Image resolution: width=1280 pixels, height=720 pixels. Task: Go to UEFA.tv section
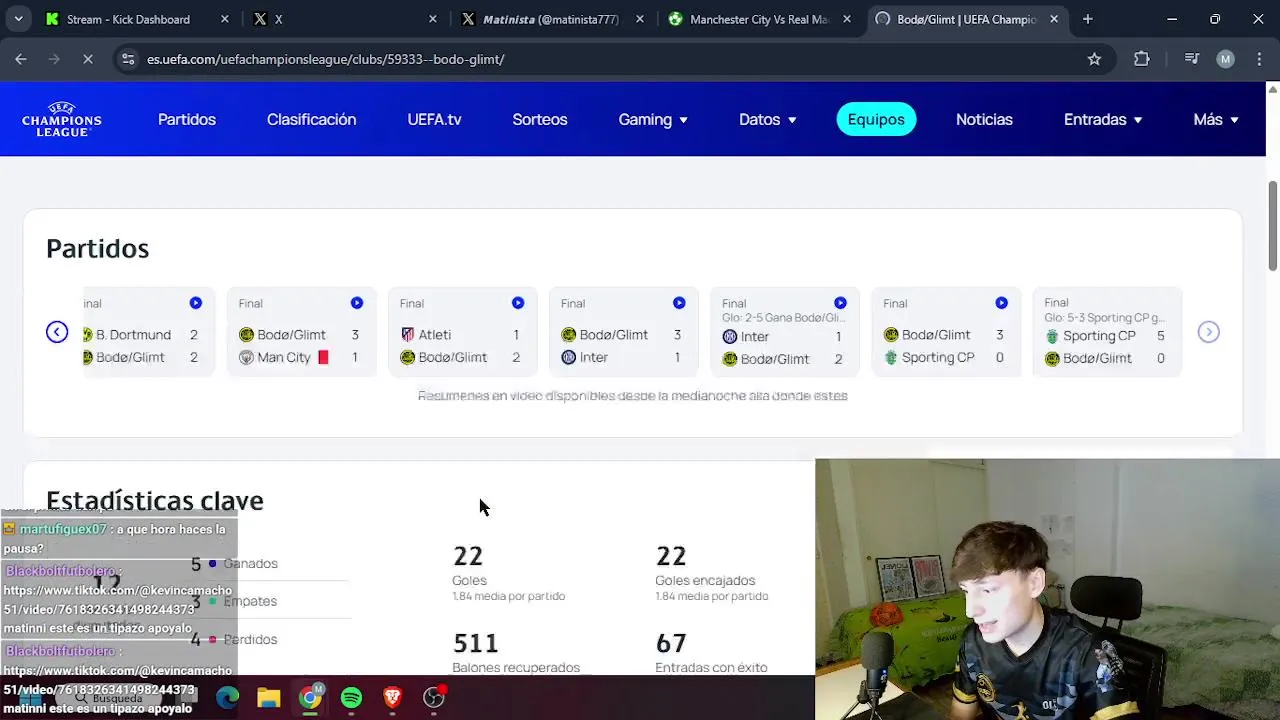pyautogui.click(x=434, y=119)
